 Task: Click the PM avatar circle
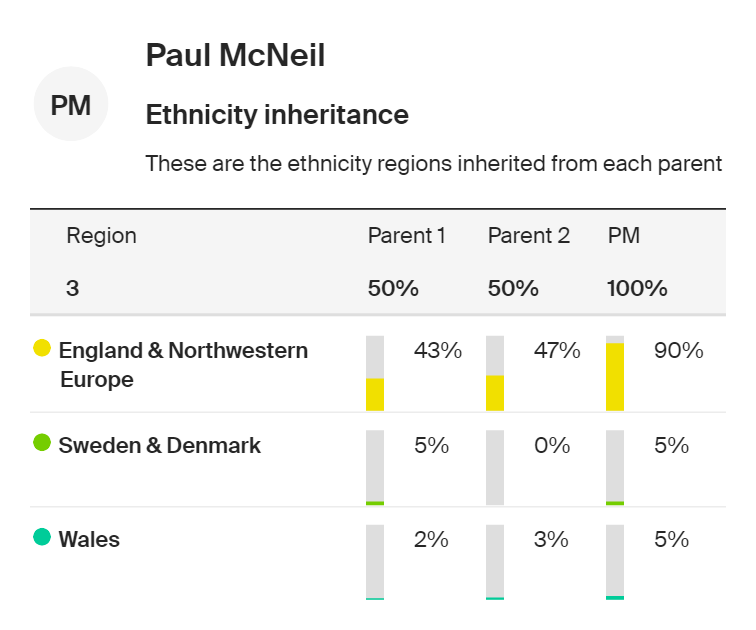click(x=71, y=104)
